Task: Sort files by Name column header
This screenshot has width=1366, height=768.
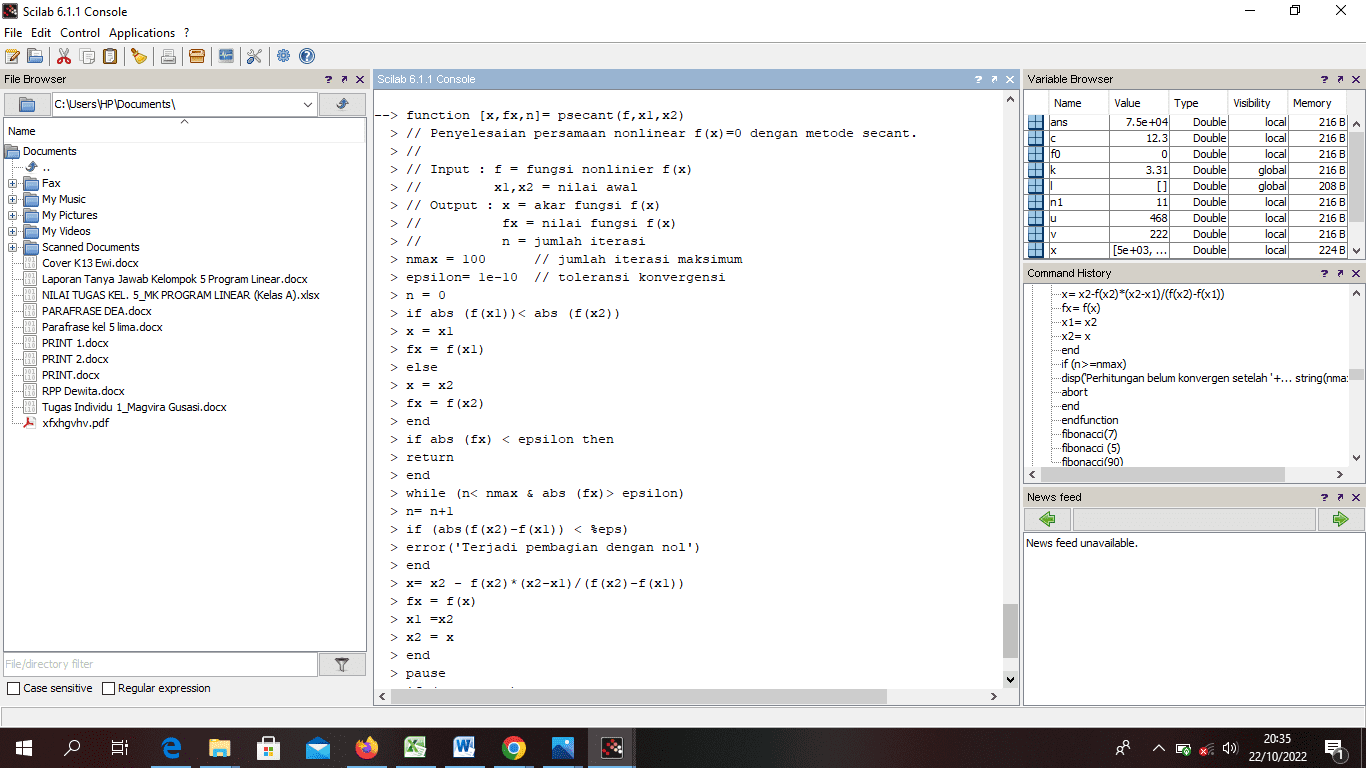Action: (185, 130)
